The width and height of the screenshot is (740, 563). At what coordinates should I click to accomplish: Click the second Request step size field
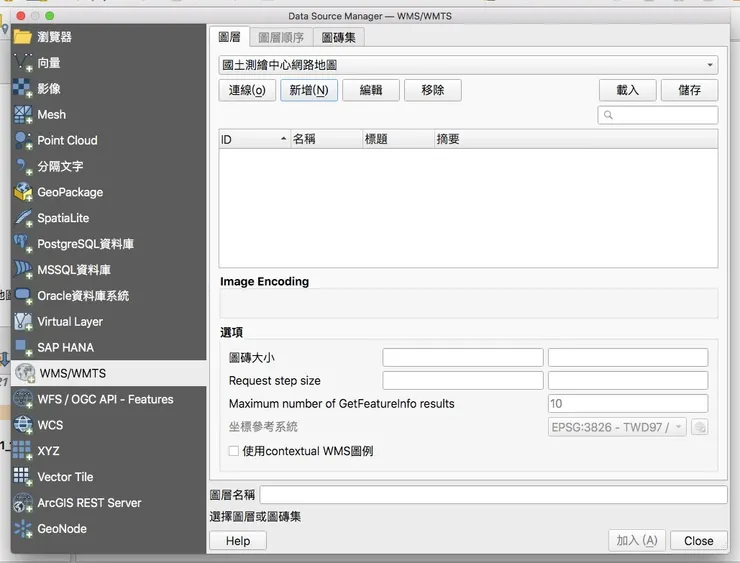pos(628,380)
